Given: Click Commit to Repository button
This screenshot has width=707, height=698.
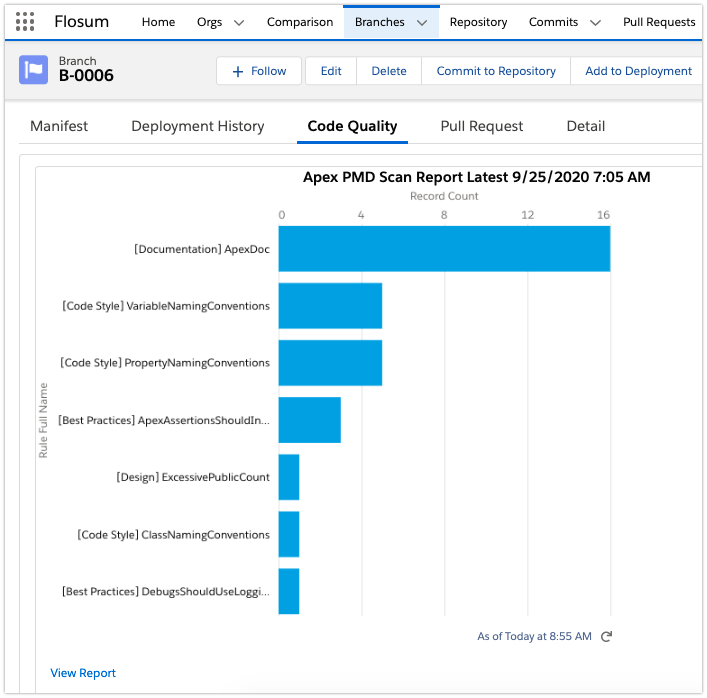Looking at the screenshot, I should tap(496, 71).
